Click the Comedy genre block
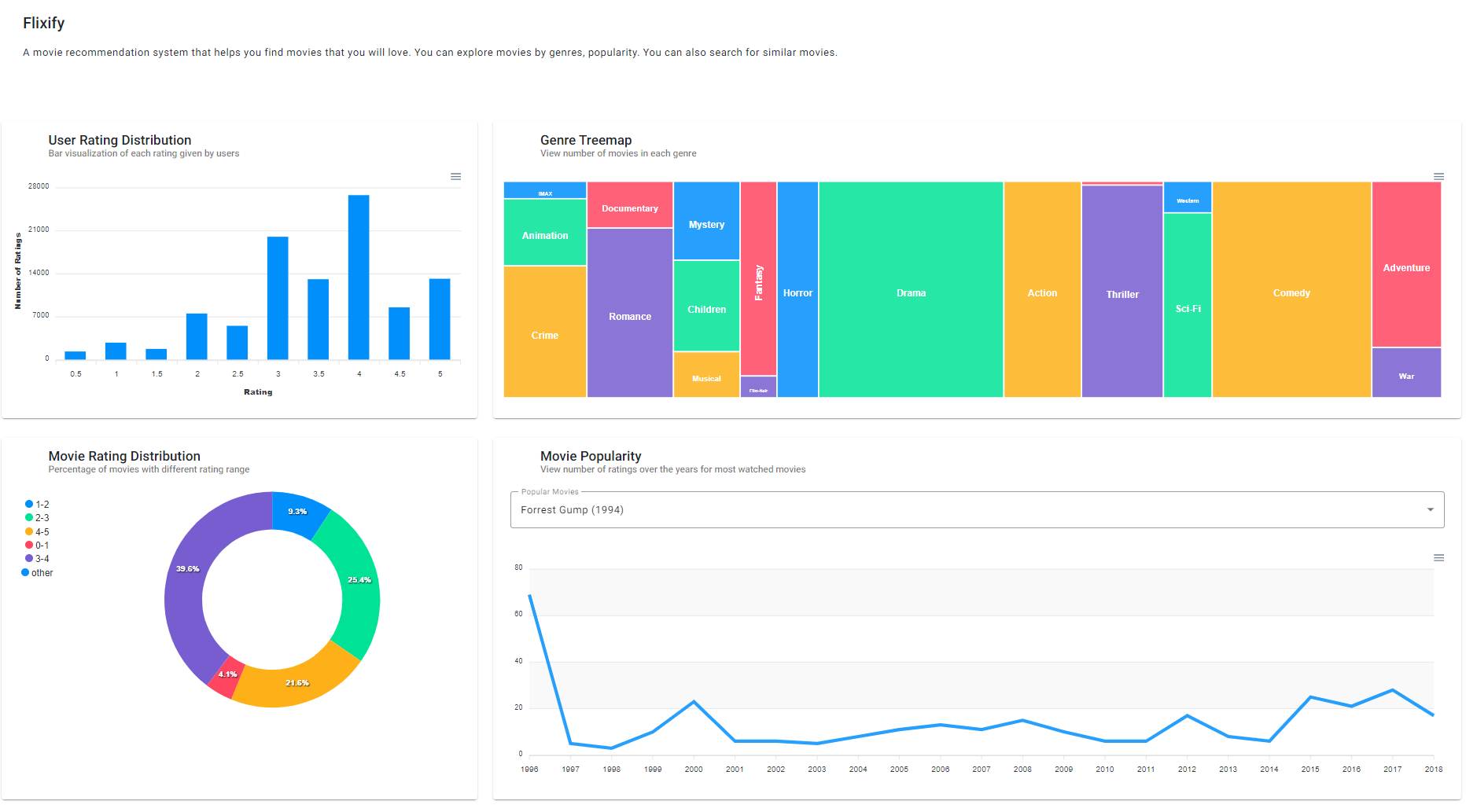This screenshot has width=1477, height=812. 1291,292
